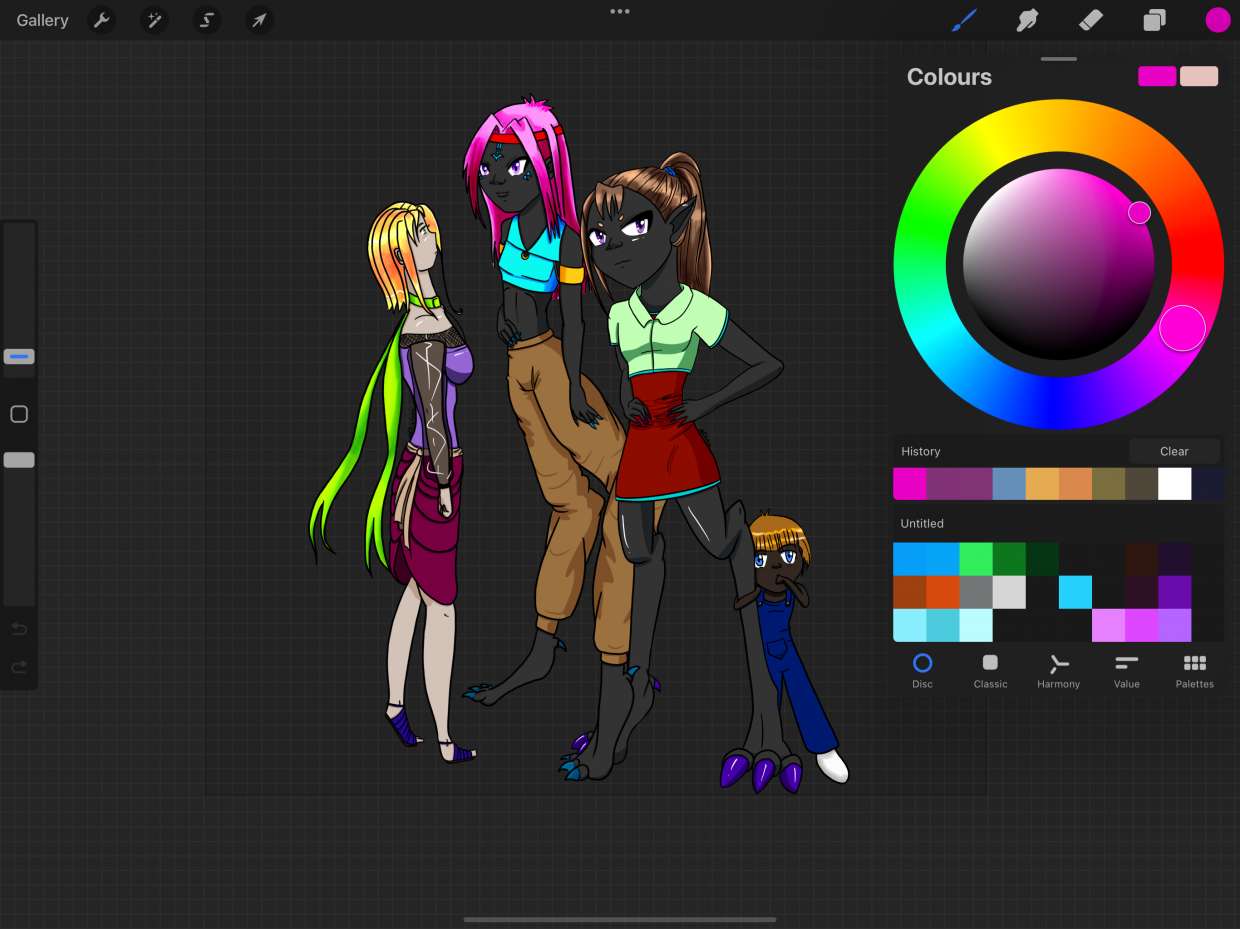
Task: Select the Selection tool
Action: pyautogui.click(x=207, y=20)
